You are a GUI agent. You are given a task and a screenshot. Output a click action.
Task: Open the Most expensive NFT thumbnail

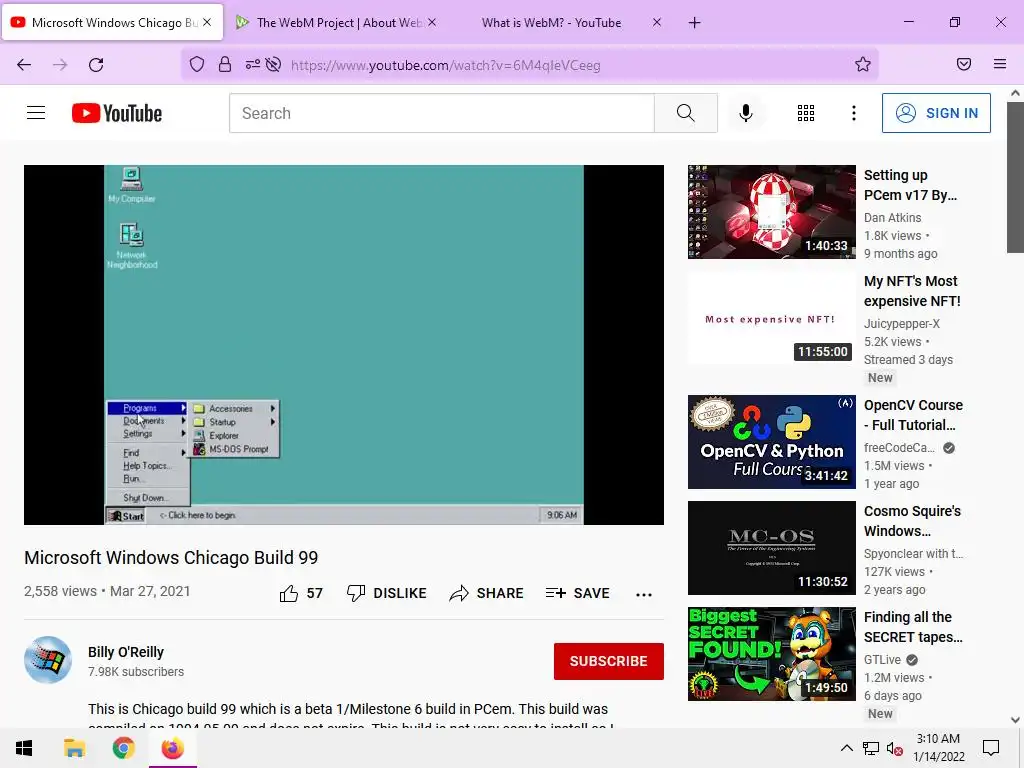771,317
